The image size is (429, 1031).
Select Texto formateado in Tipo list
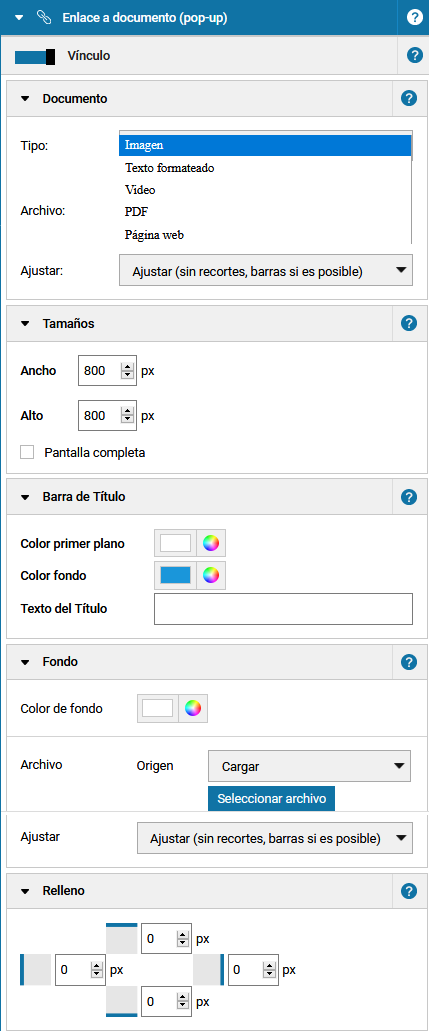(x=170, y=168)
